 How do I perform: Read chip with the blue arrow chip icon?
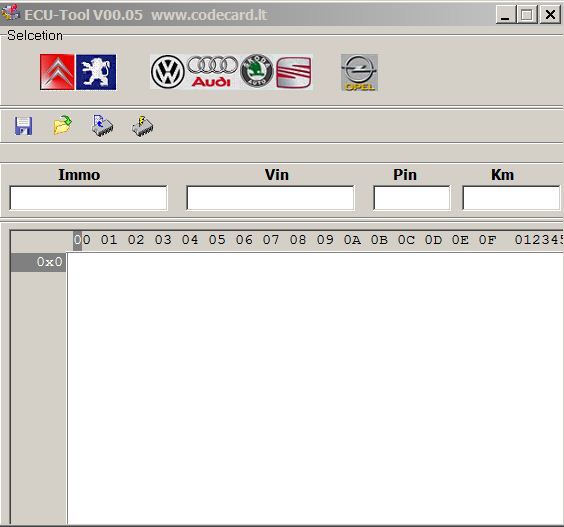(x=103, y=126)
